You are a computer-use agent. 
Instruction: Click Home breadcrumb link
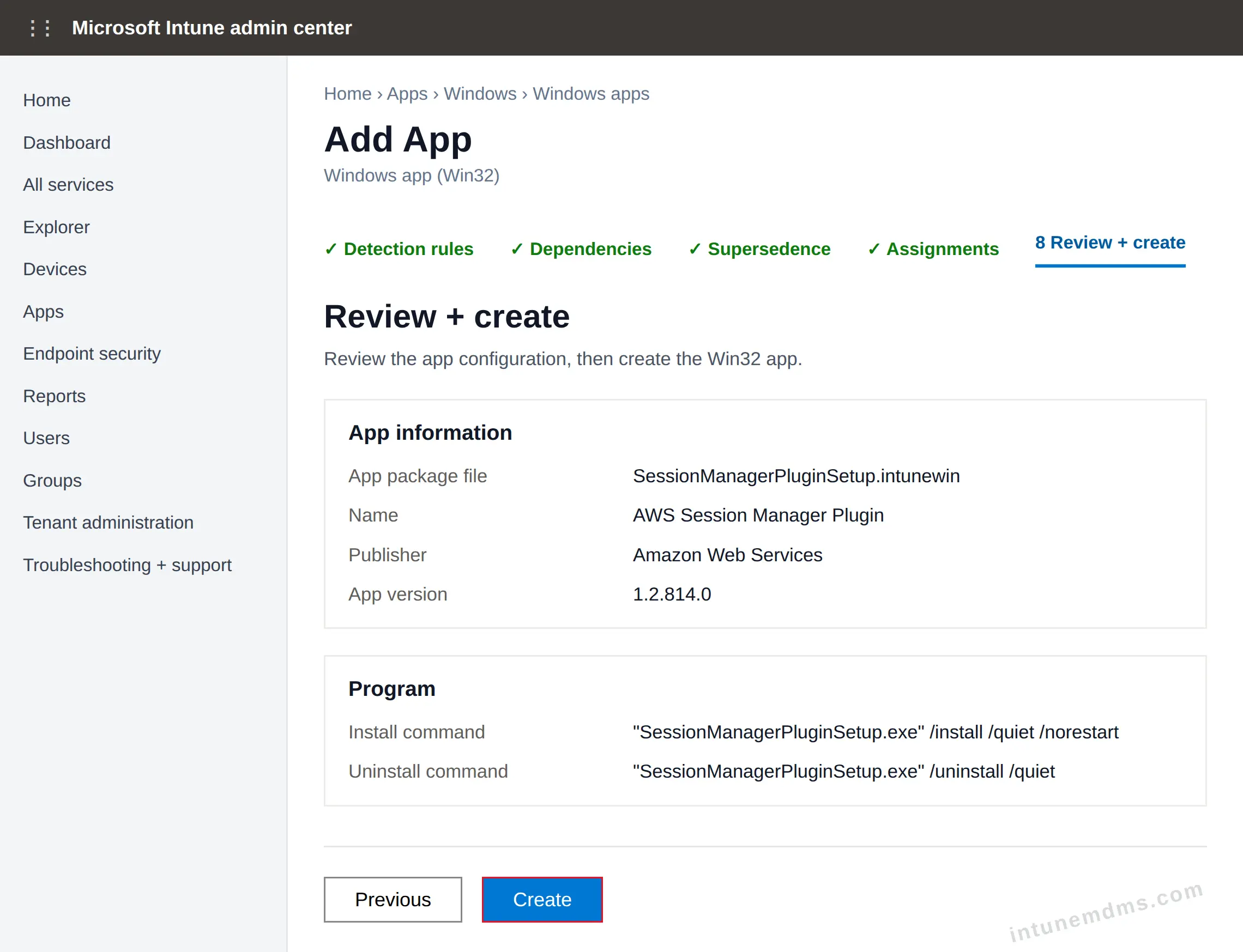[348, 94]
